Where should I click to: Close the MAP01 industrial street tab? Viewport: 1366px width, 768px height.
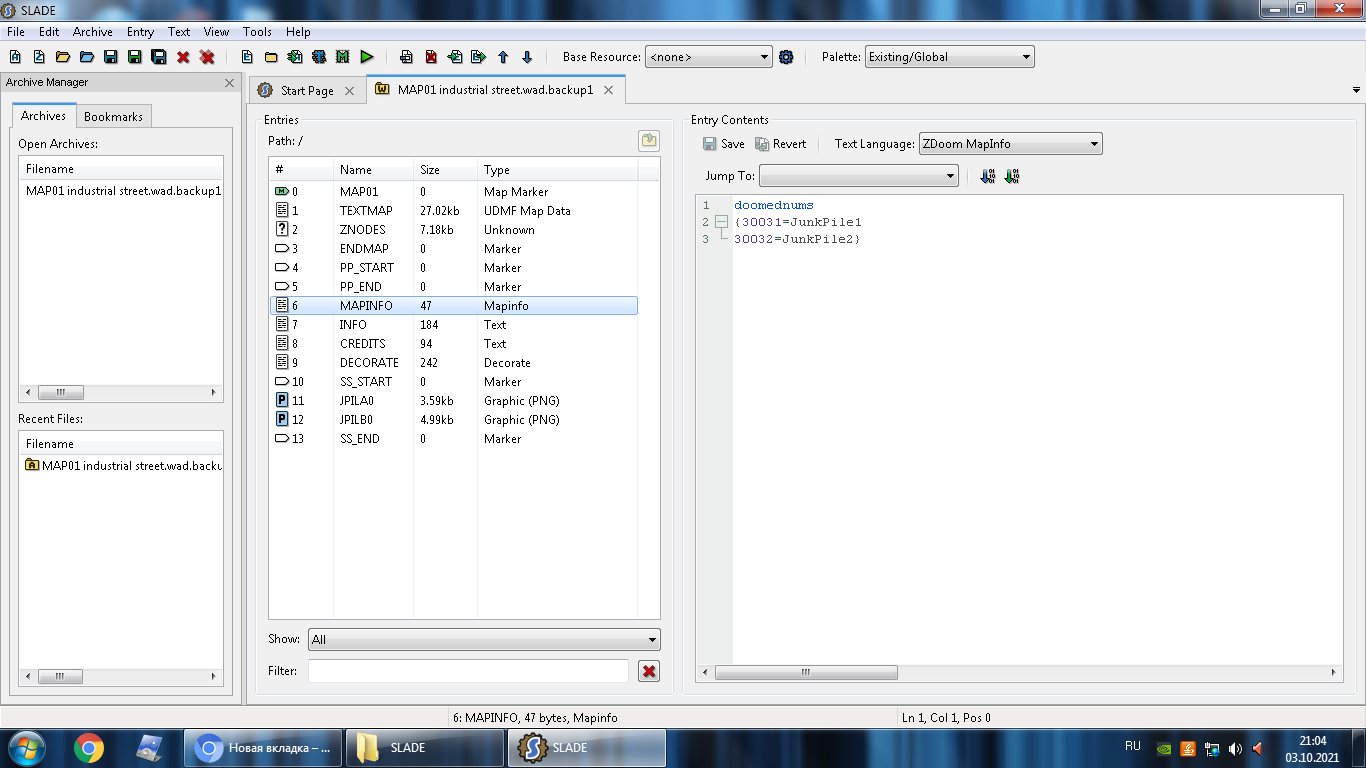click(x=608, y=90)
